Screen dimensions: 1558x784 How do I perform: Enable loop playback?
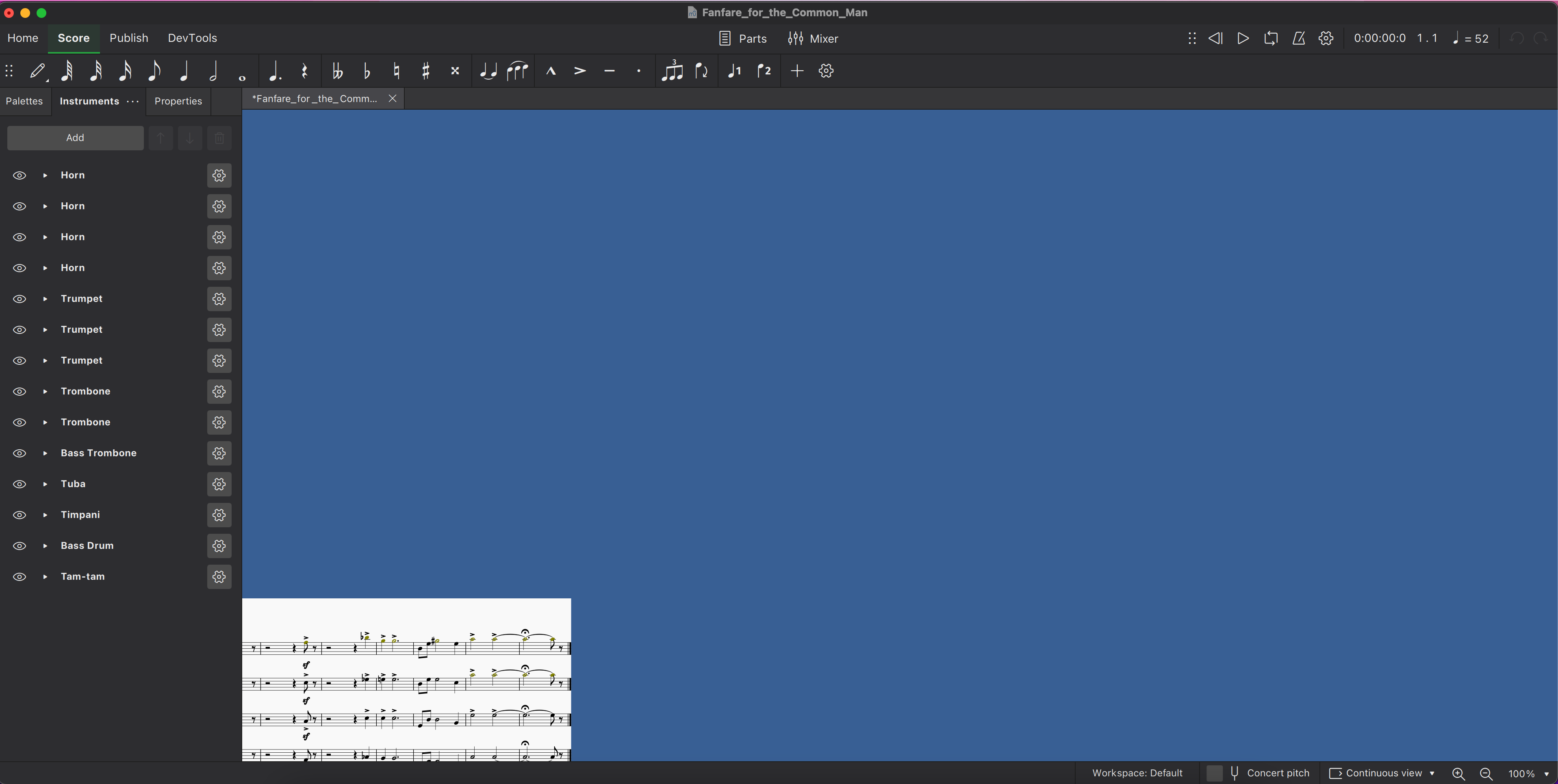[1270, 38]
